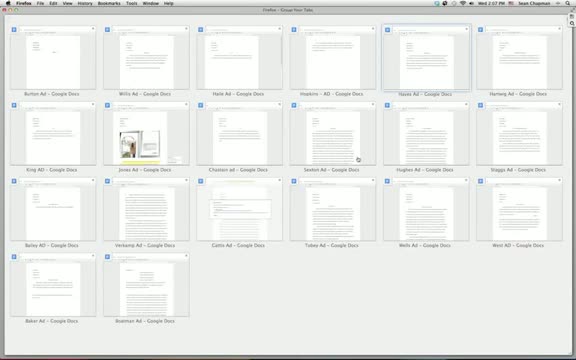576x360 pixels.
Task: Click the 'Sexton Ad - Google Docs' label
Action: tap(331, 170)
